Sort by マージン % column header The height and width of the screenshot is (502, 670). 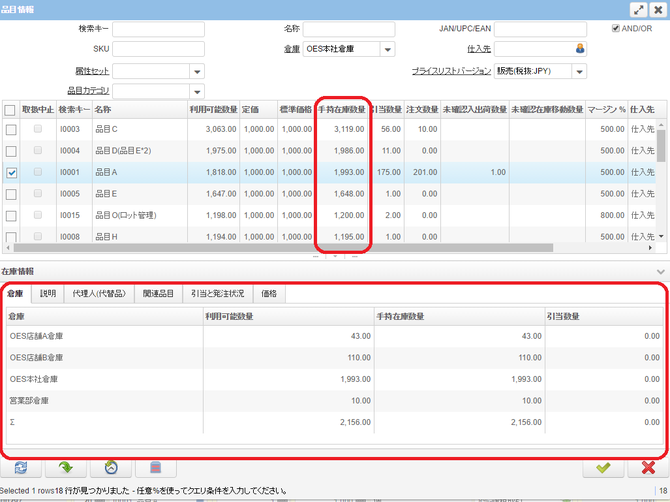(x=606, y=110)
